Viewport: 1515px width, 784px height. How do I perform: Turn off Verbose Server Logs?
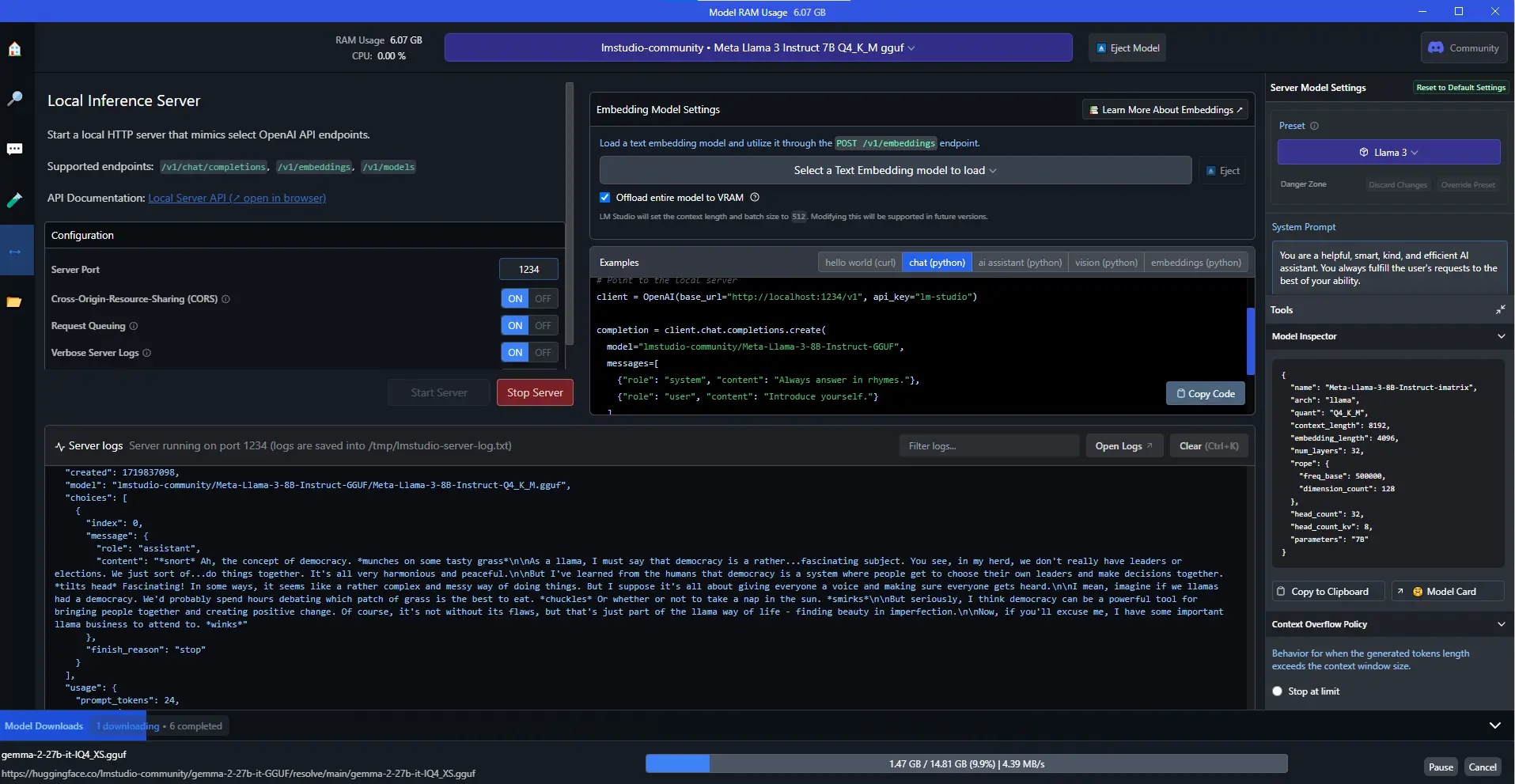543,353
